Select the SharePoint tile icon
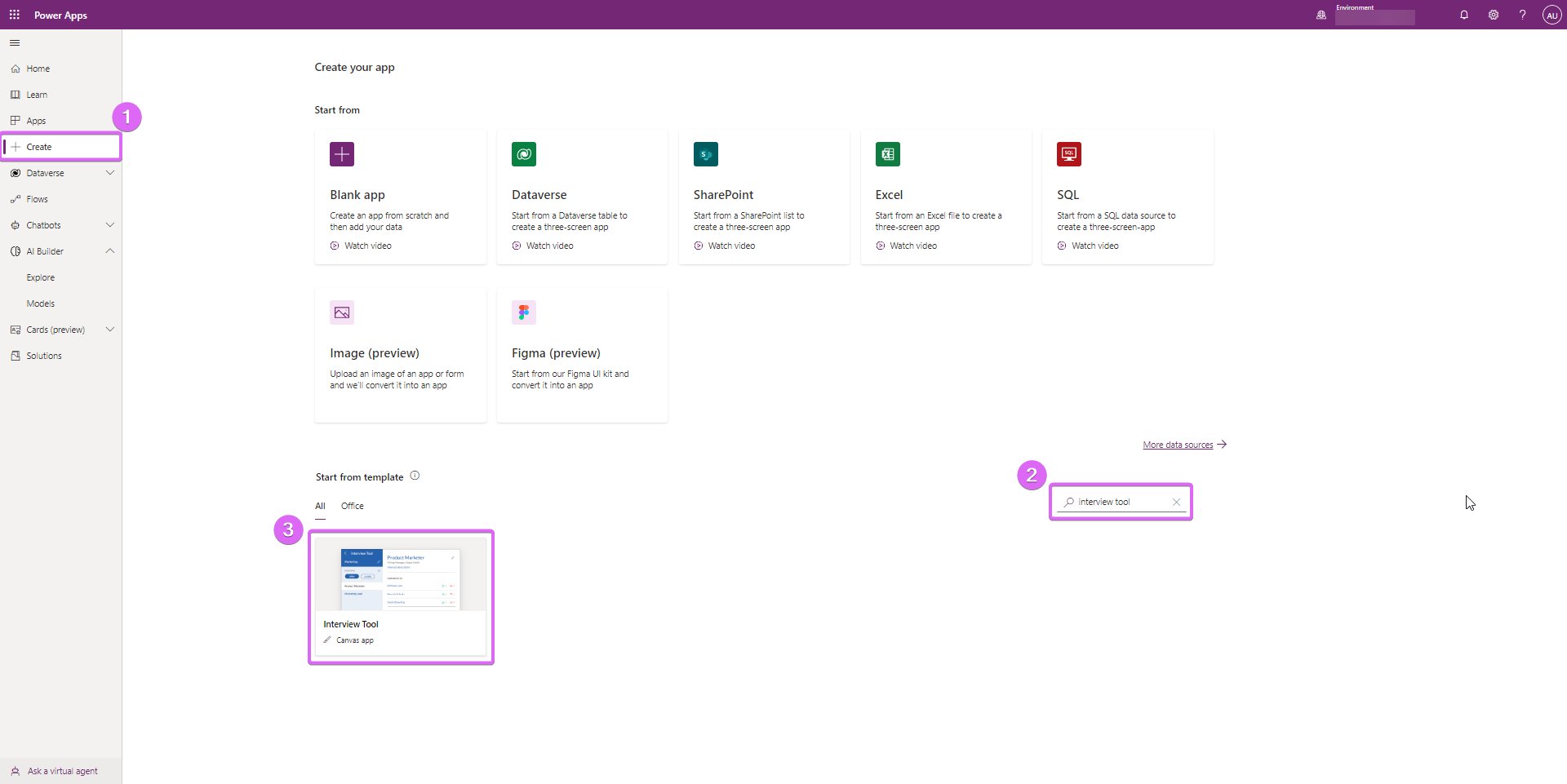This screenshot has height=784, width=1567. 705,153
